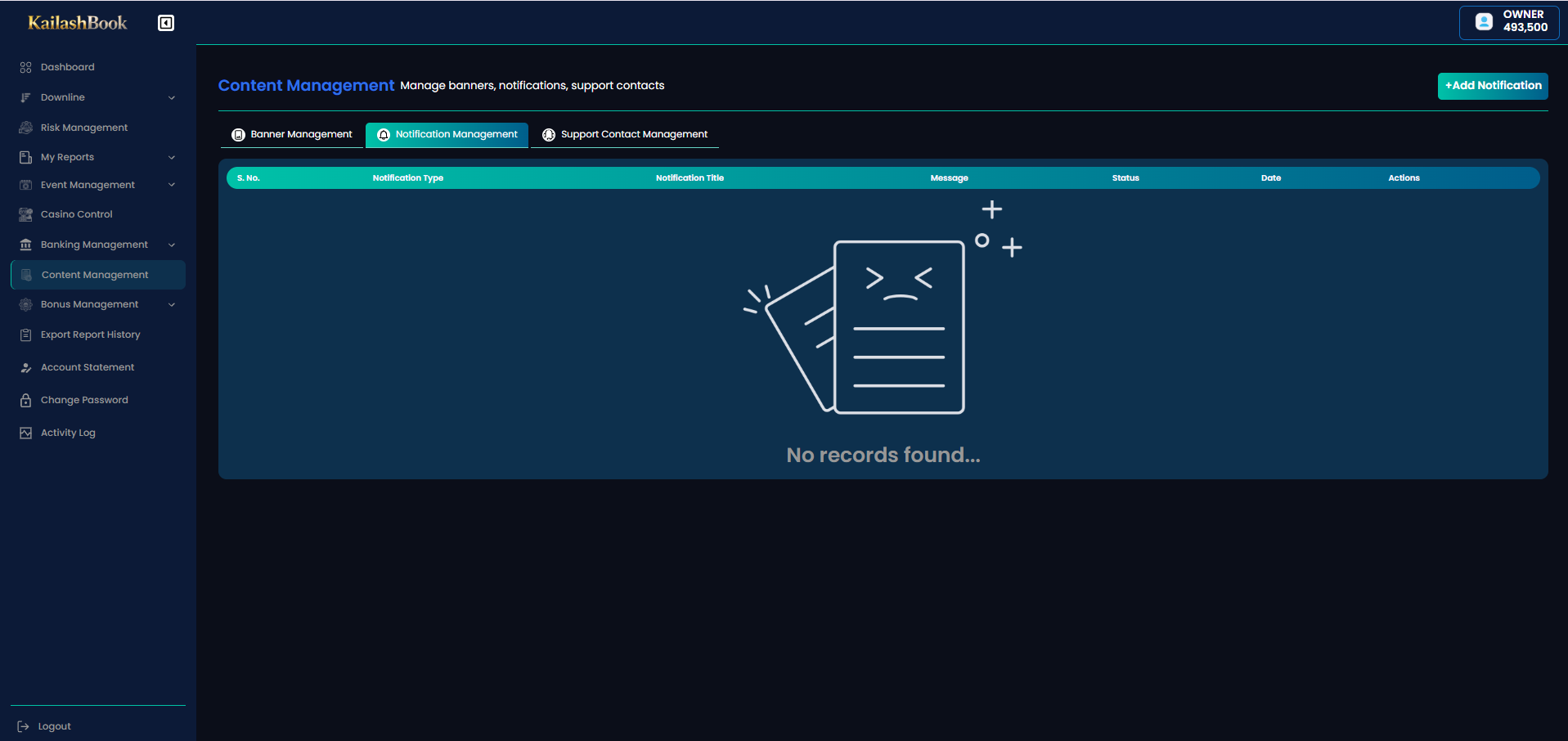Select the Notification Management tab
Viewport: 1568px width, 741px height.
[447, 135]
